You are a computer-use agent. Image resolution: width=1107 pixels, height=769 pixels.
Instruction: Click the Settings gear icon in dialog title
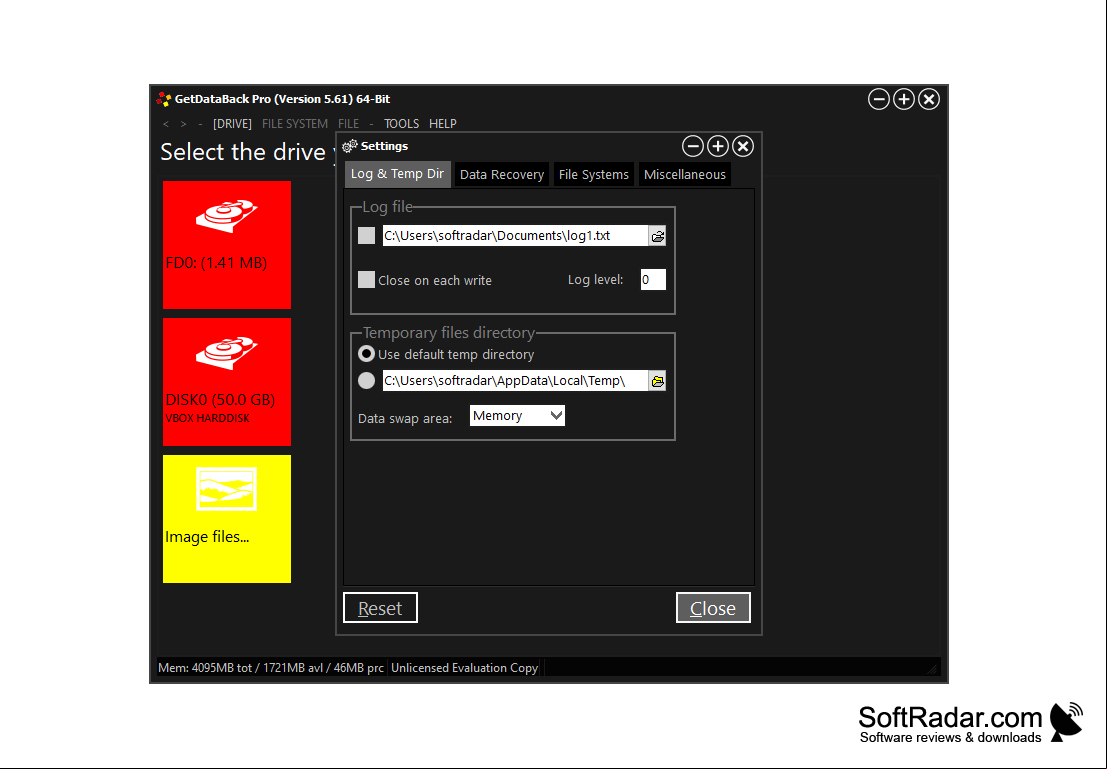coord(349,146)
